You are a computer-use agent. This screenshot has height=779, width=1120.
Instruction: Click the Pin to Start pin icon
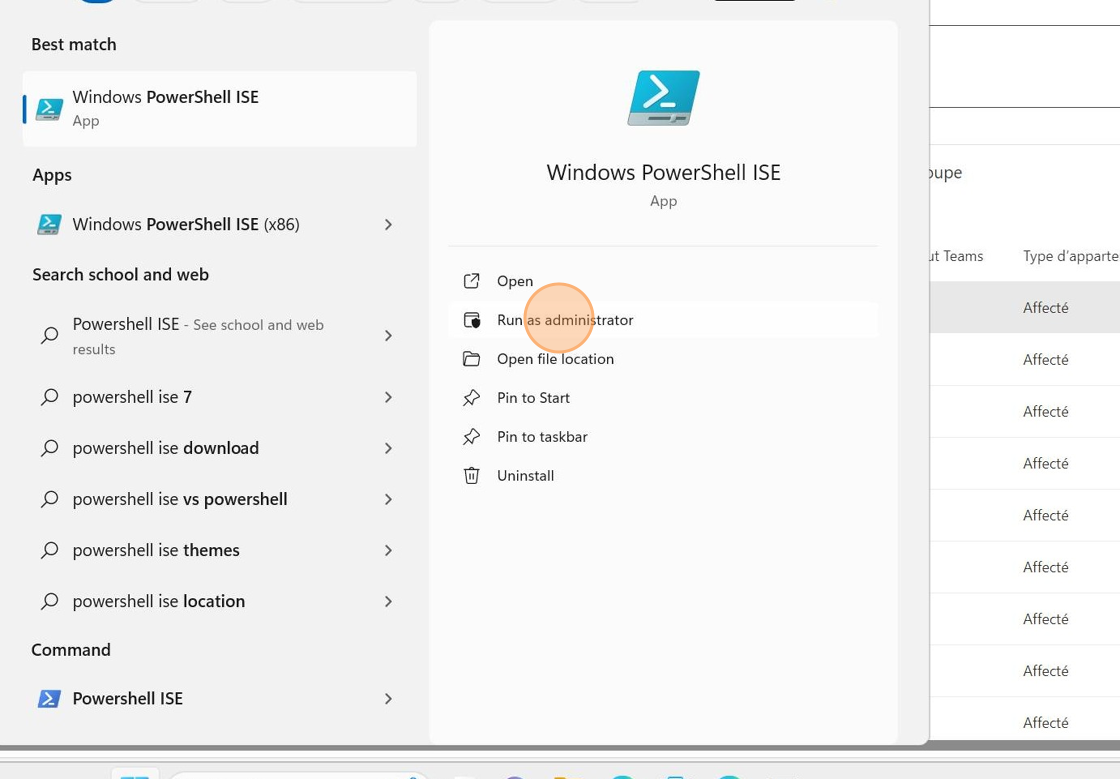pyautogui.click(x=471, y=398)
